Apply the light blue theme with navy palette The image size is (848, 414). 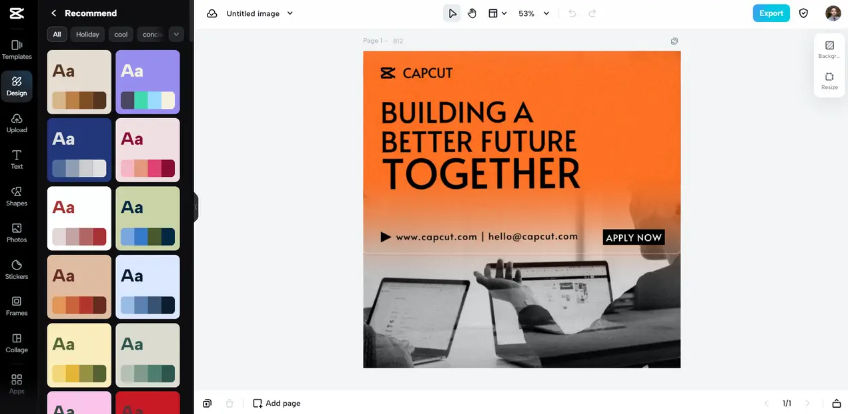point(148,287)
